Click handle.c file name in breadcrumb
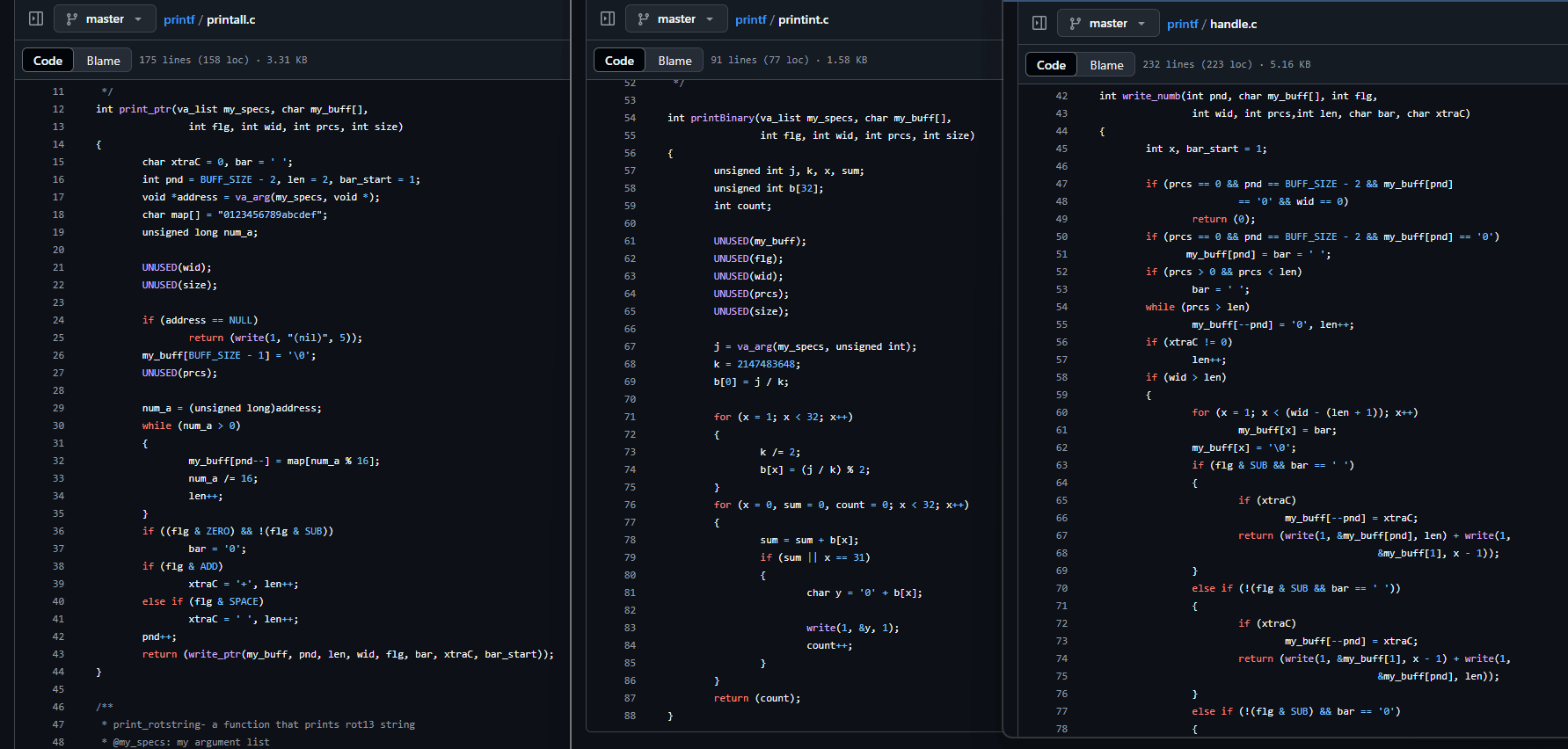1568x749 pixels. click(x=1233, y=24)
